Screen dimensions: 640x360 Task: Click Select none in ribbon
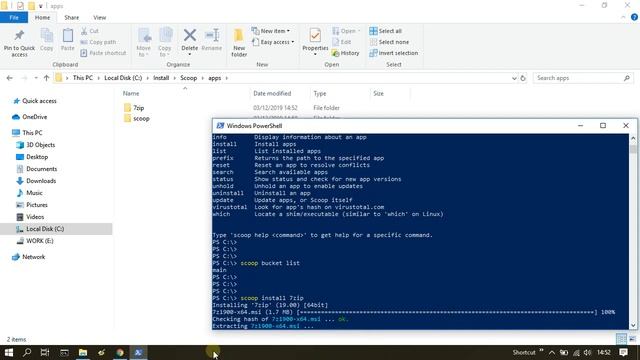click(389, 42)
